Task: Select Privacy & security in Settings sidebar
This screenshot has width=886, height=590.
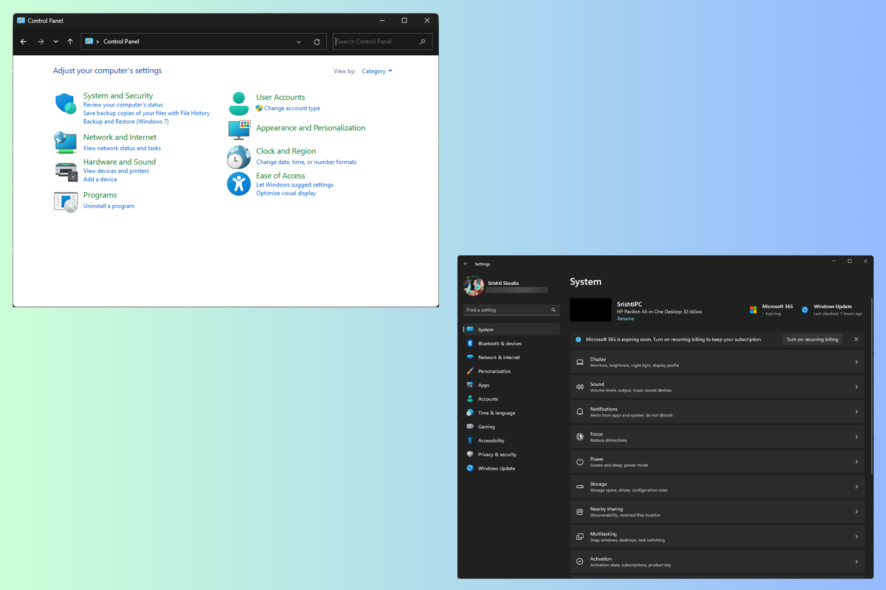Action: coord(511,454)
